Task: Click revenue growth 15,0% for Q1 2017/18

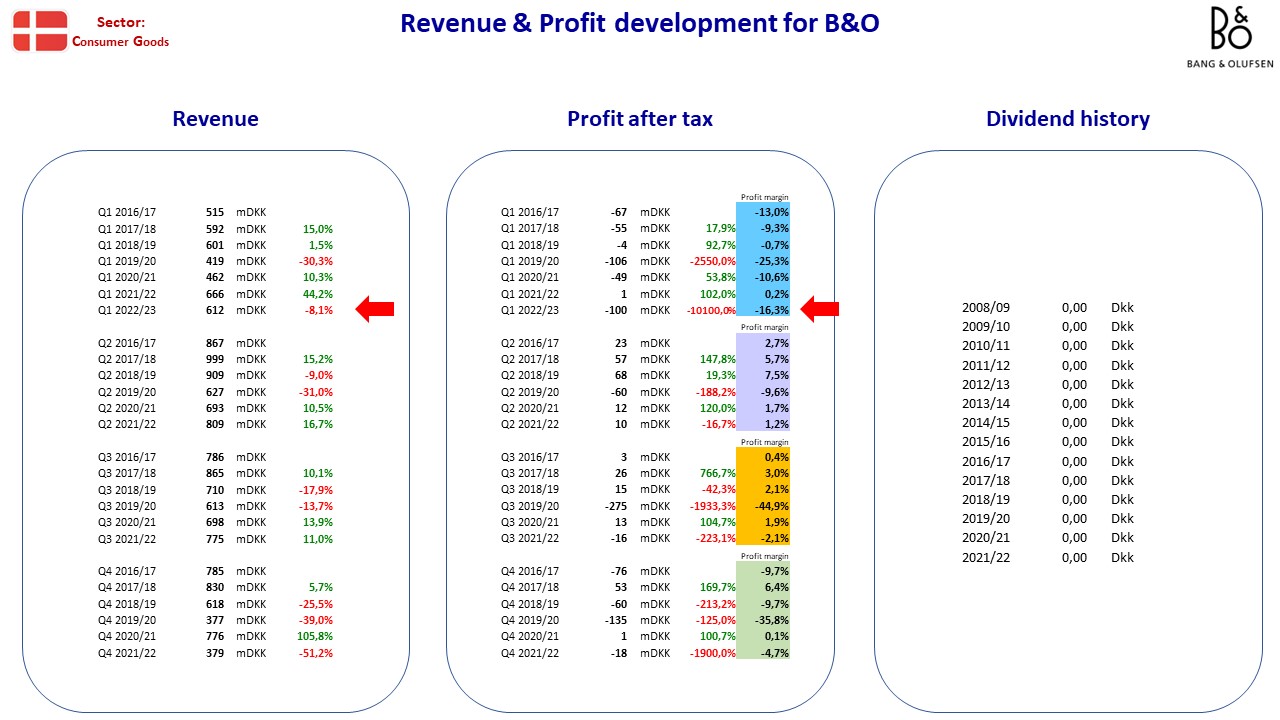Action: coord(319,229)
